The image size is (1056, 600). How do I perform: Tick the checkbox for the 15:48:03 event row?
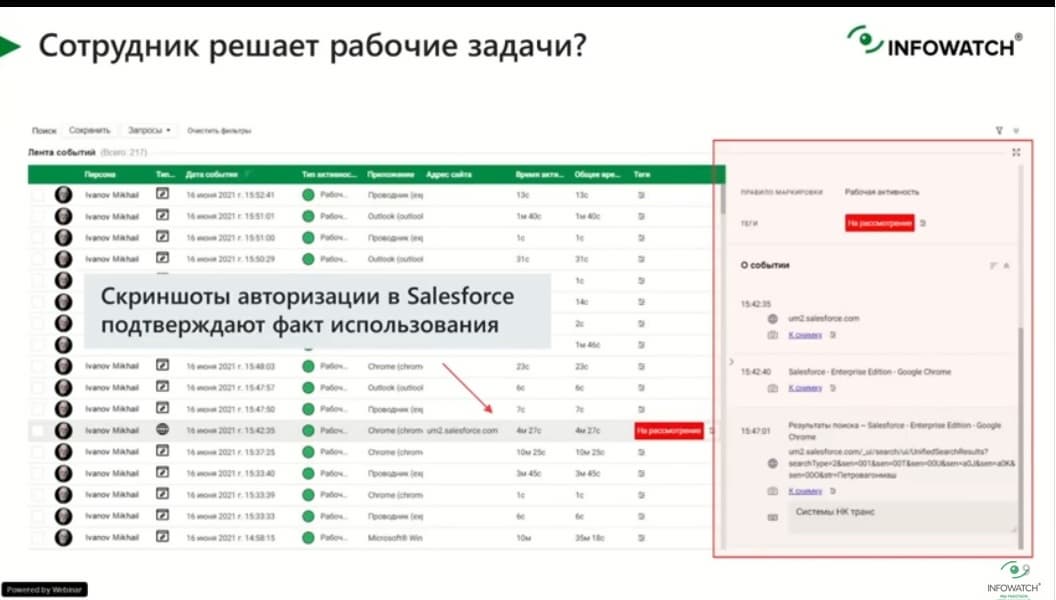pyautogui.click(x=38, y=366)
